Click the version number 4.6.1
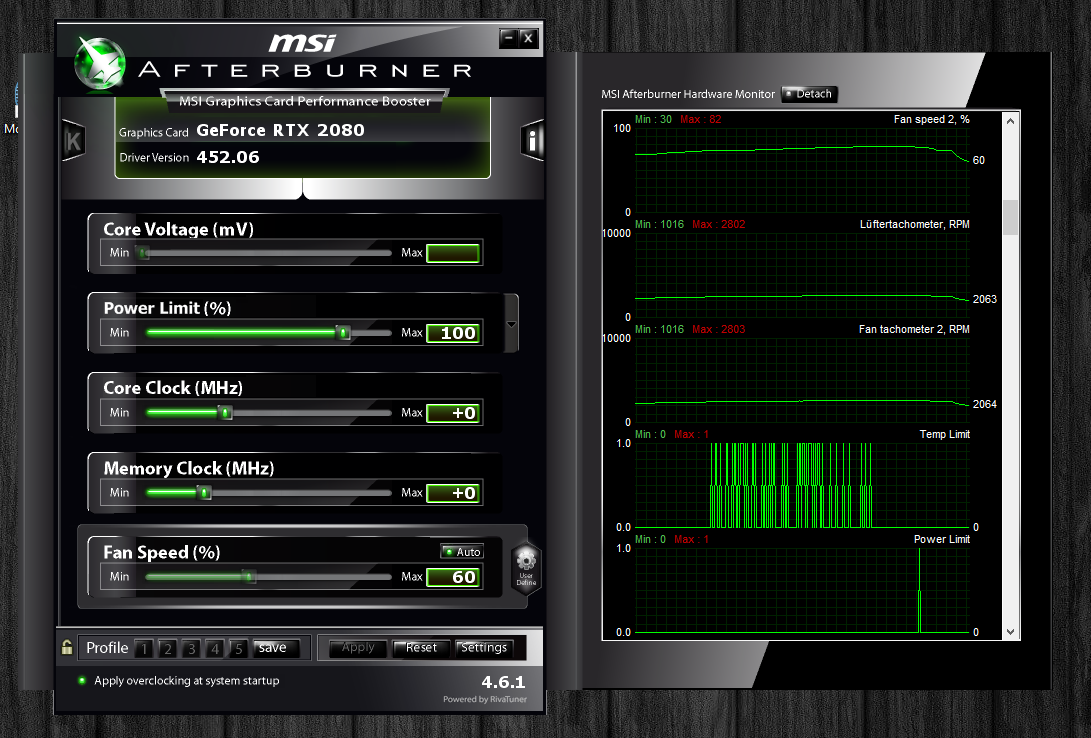1091x738 pixels. pyautogui.click(x=503, y=682)
